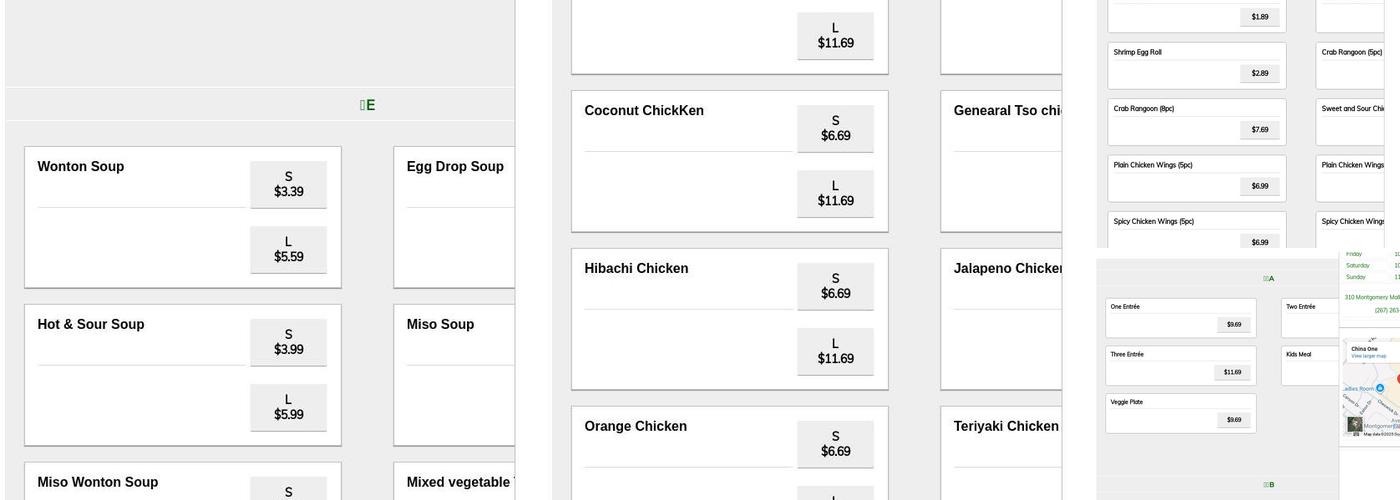Choose small Hot & Sour Soup $3.99
1400x500 pixels.
pos(288,342)
